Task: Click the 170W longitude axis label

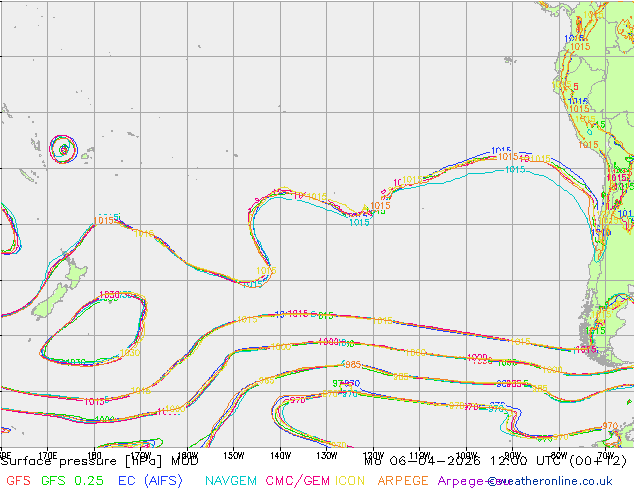Action: tap(141, 456)
